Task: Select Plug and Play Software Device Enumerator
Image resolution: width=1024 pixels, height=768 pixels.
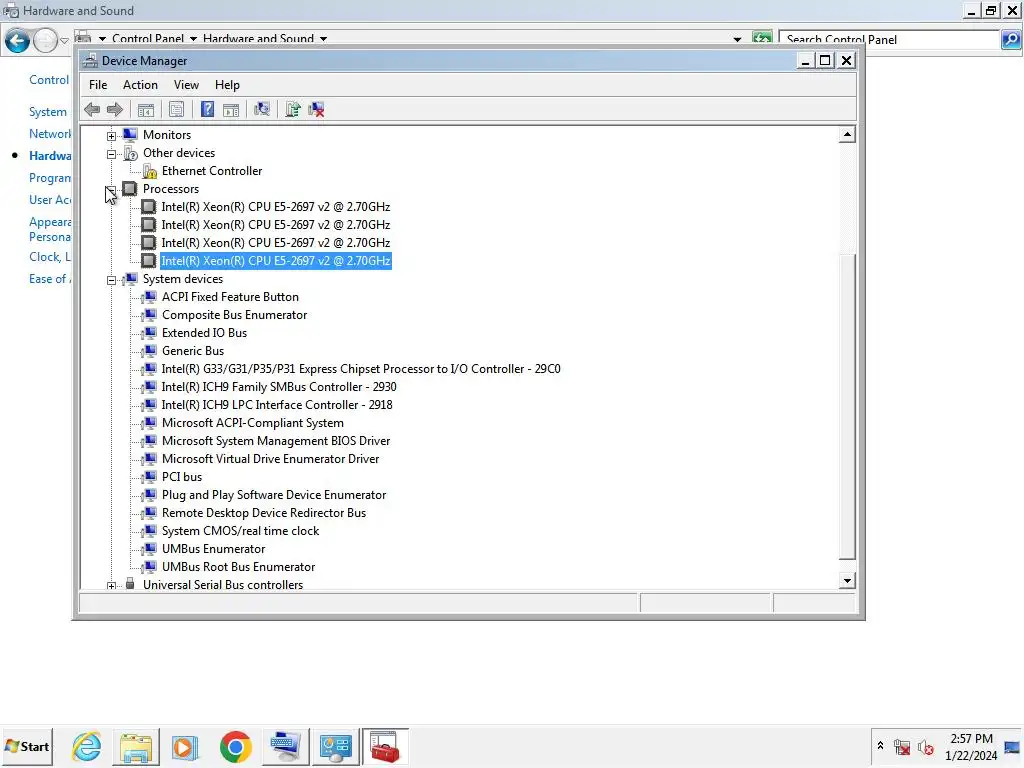Action: (274, 495)
